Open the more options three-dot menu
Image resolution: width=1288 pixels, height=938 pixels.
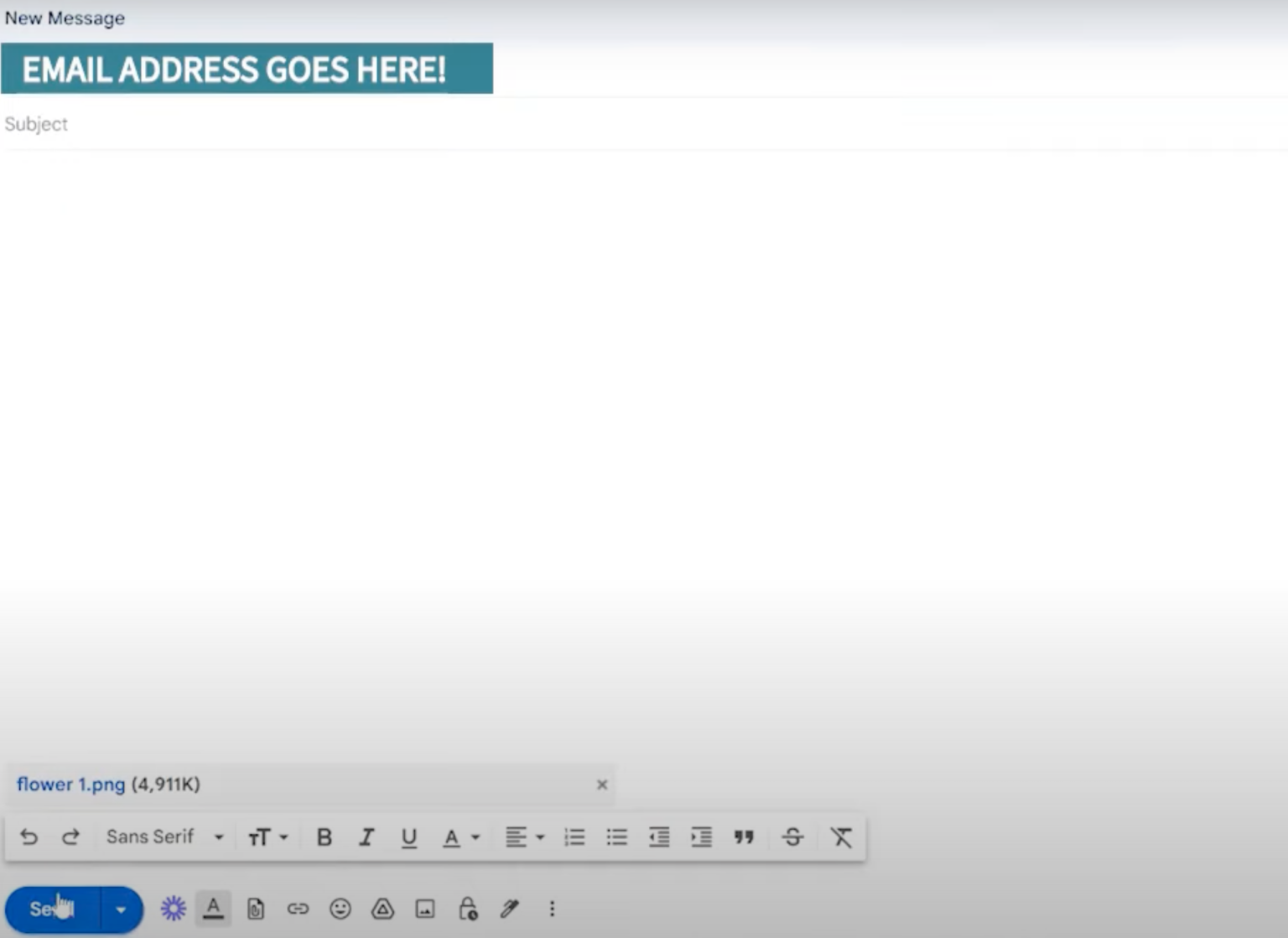[552, 908]
